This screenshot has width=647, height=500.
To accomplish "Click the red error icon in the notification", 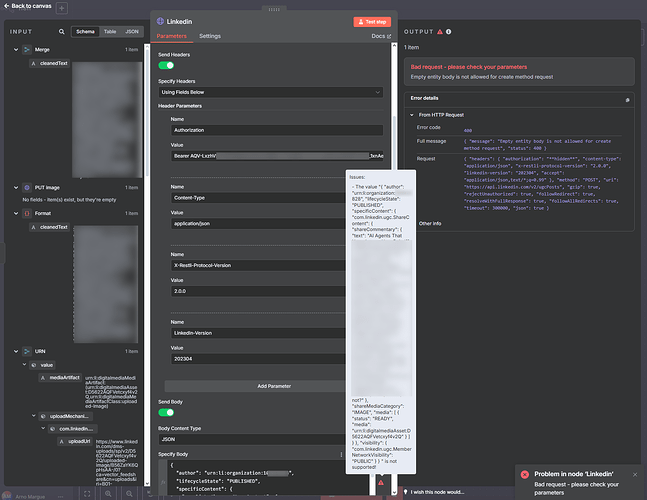I will [524, 474].
